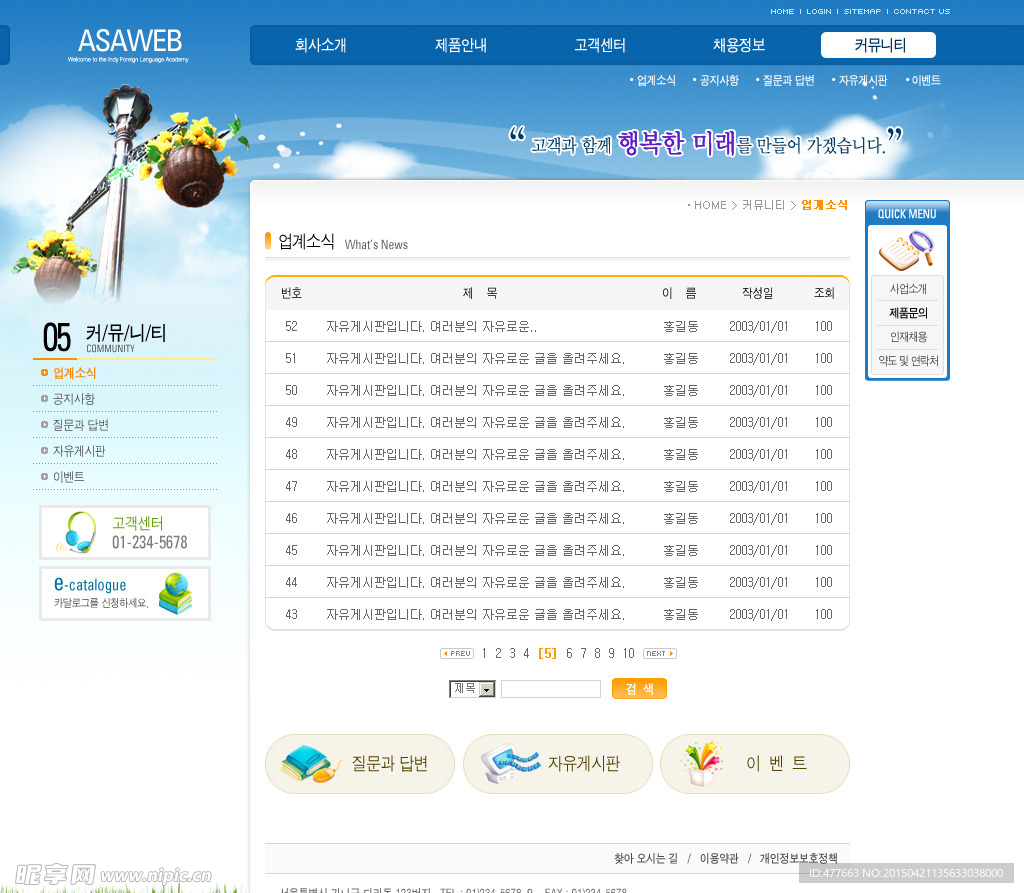The image size is (1024, 893).
Task: Click the PREV pagination button
Action: tap(457, 653)
